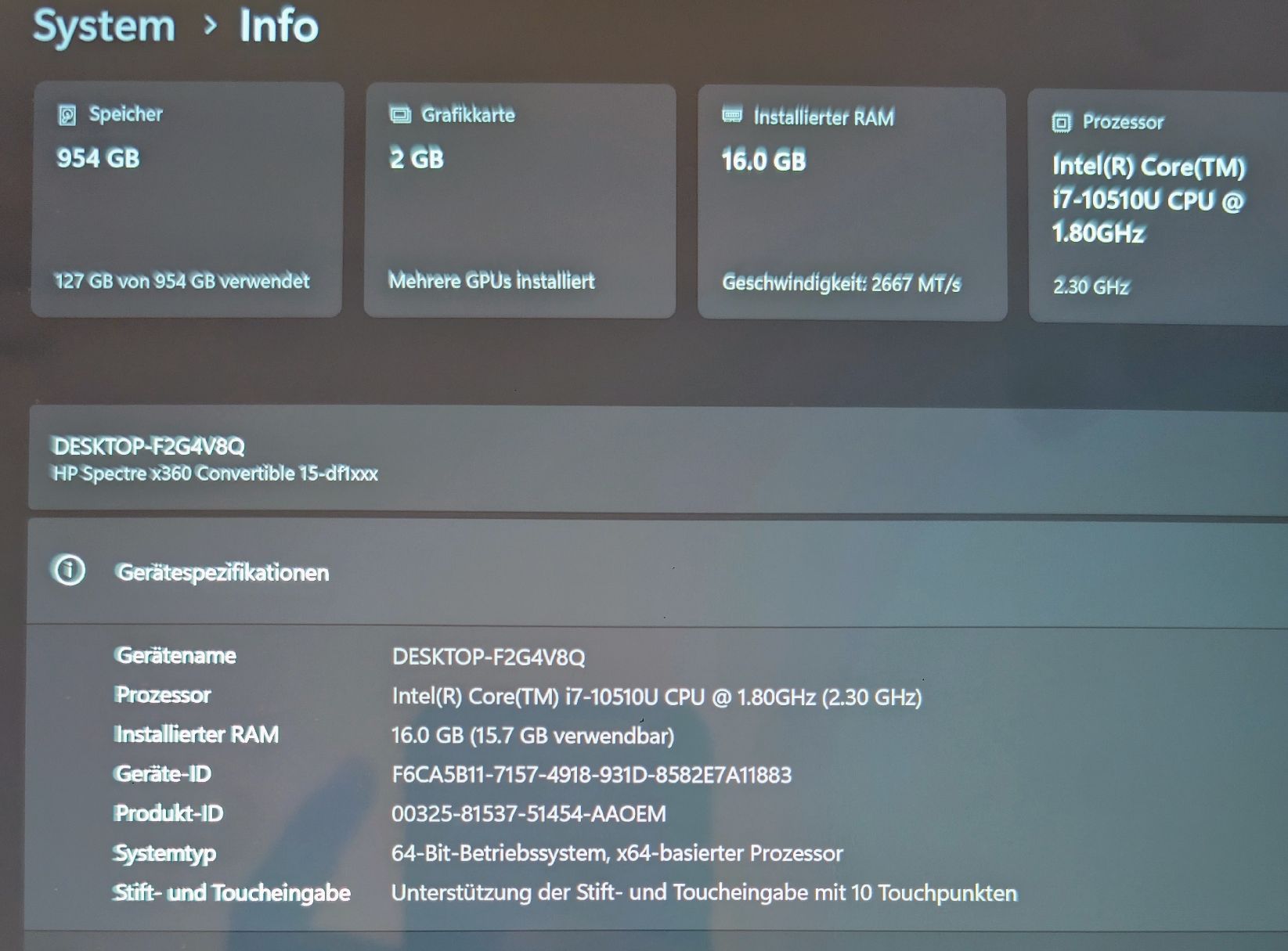1288x951 pixels.
Task: Click the Prozessor CPU icon
Action: pos(1061,122)
